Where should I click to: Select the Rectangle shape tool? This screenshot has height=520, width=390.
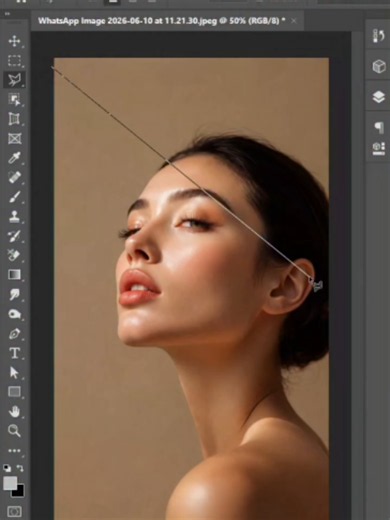[14, 392]
